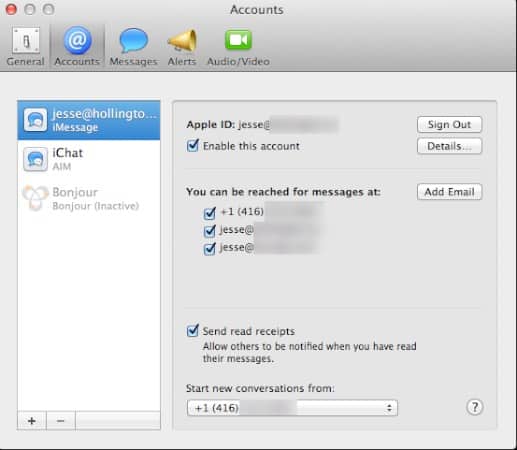Viewport: 517px width, 450px height.
Task: Remove selected account with minus button
Action: pos(61,421)
